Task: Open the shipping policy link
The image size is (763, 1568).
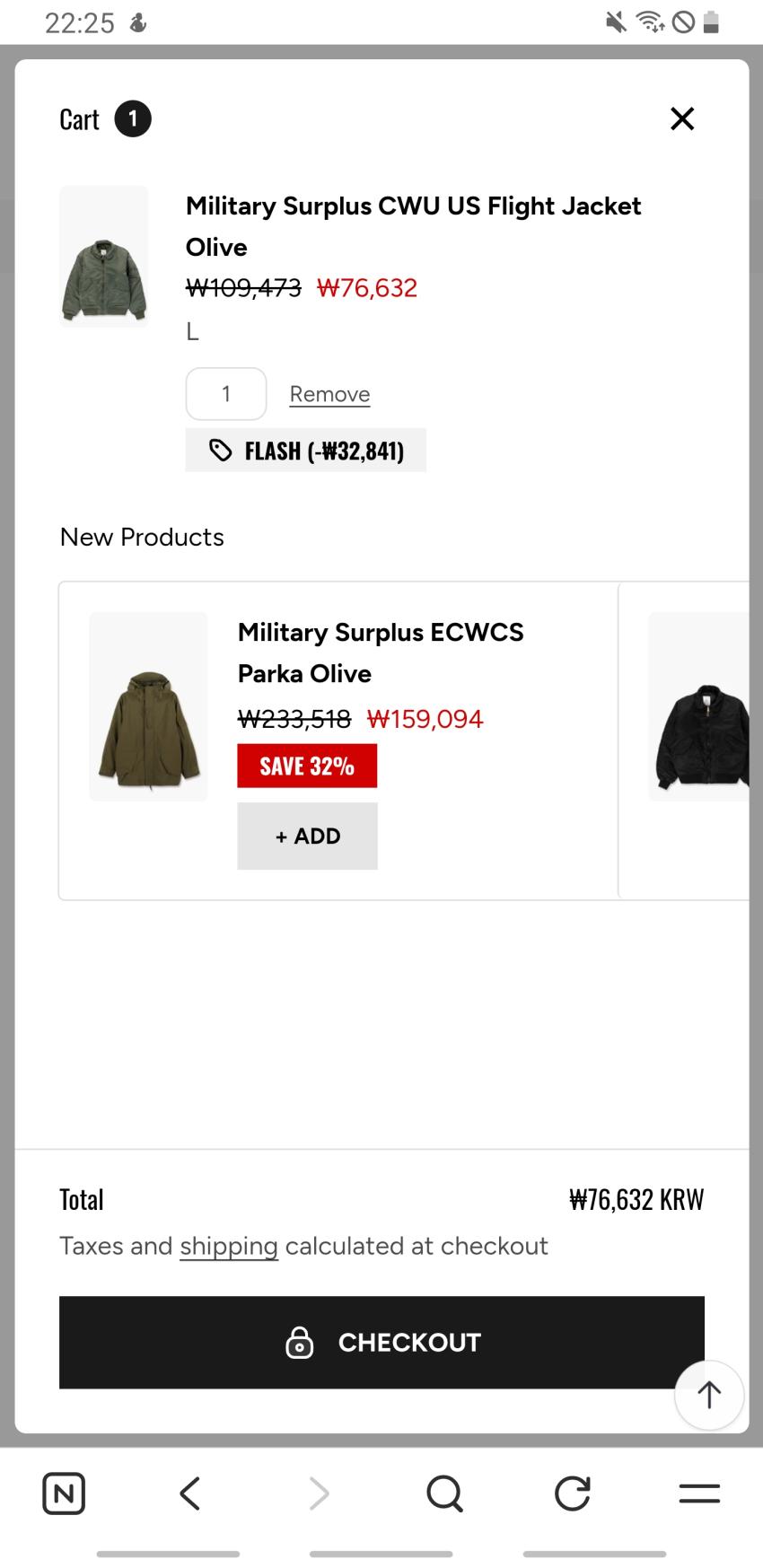Action: pyautogui.click(x=229, y=1246)
